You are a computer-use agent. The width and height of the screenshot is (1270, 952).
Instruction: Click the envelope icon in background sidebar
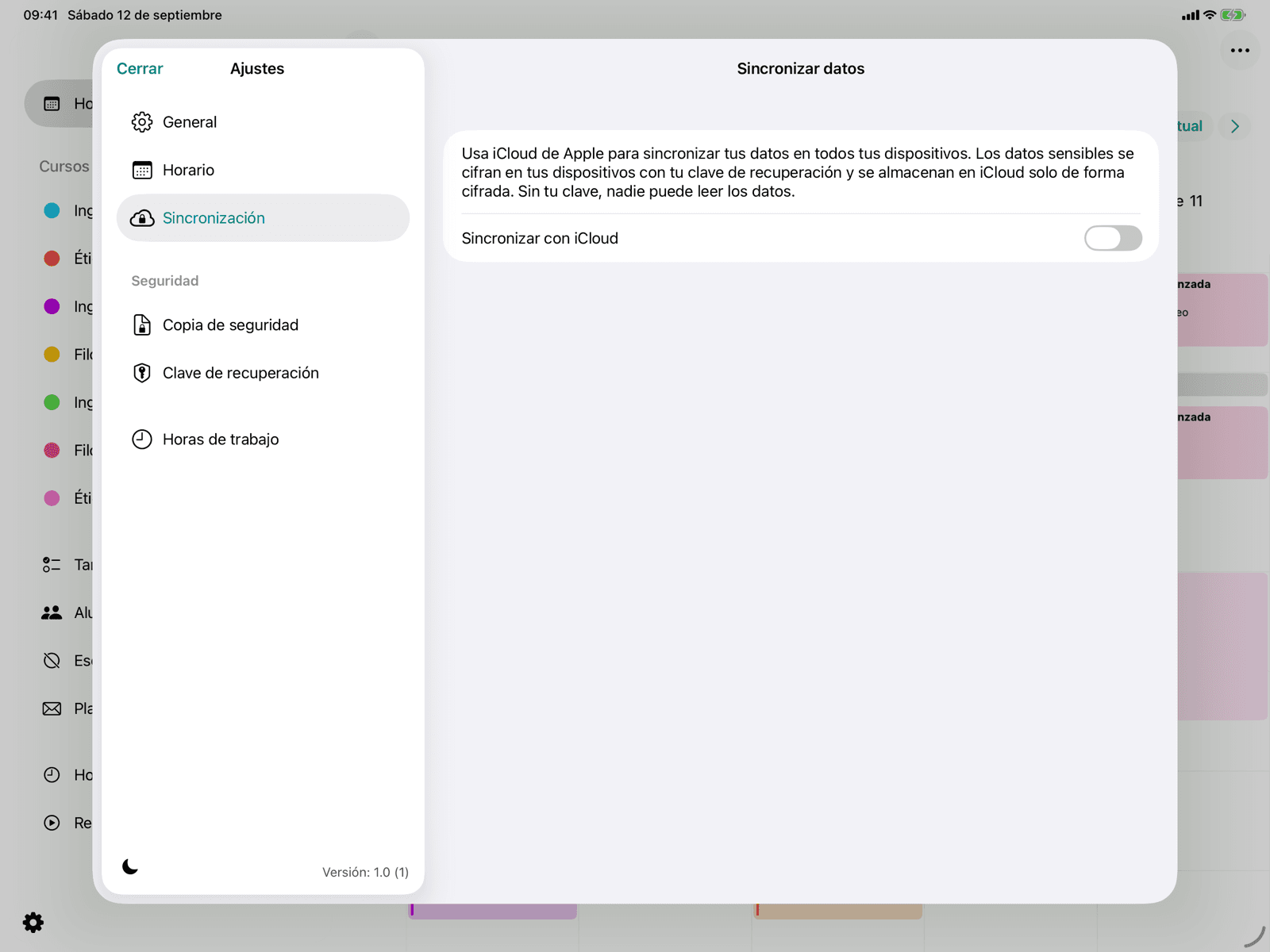pyautogui.click(x=52, y=708)
